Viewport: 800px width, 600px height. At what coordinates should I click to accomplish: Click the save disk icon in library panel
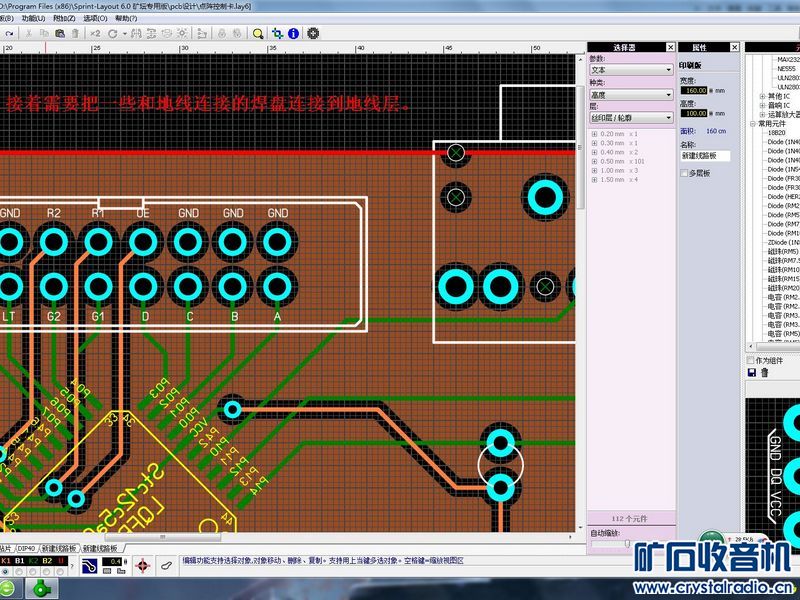[x=752, y=372]
